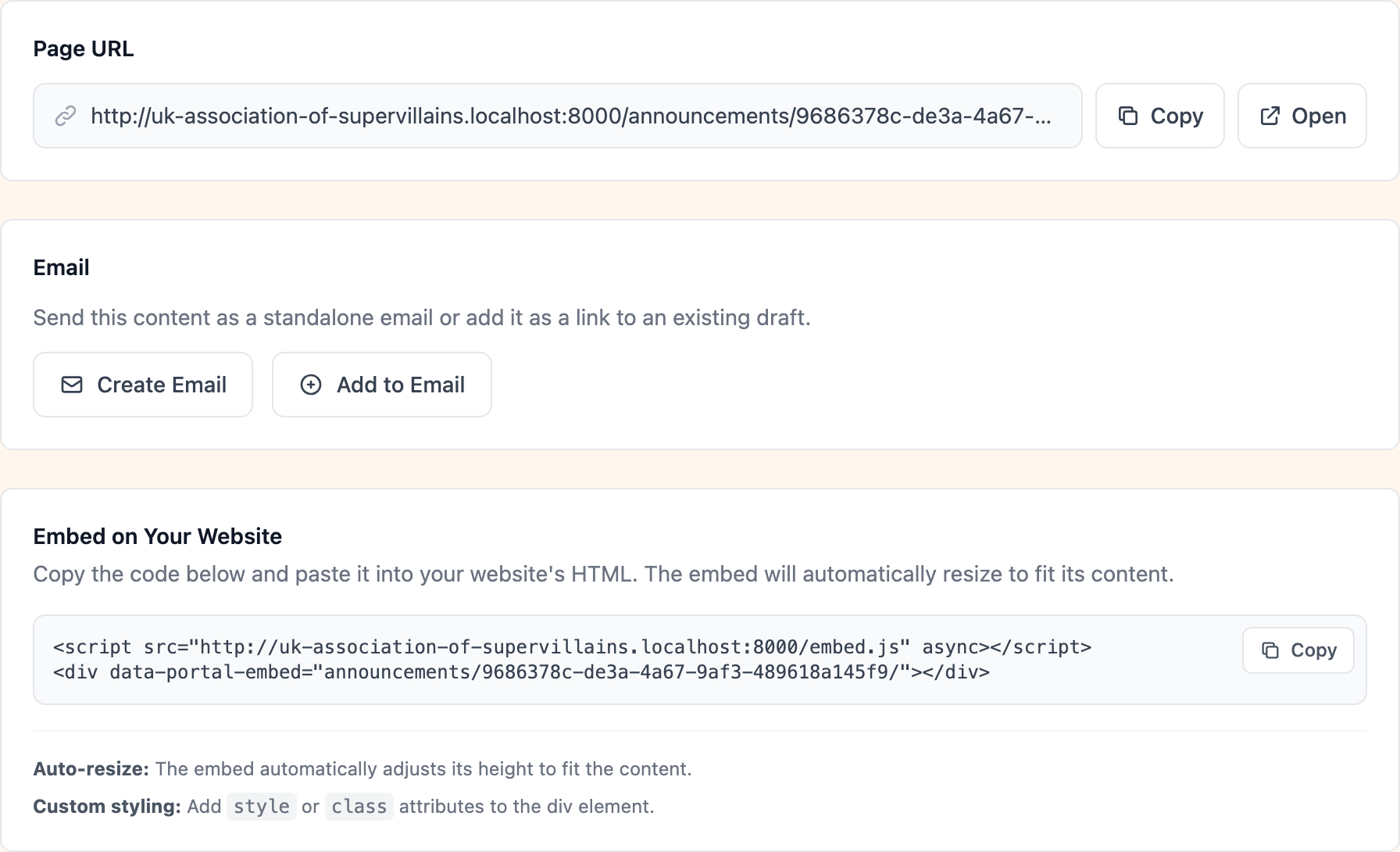
Task: Click the script tag line in embed code
Action: [x=572, y=647]
